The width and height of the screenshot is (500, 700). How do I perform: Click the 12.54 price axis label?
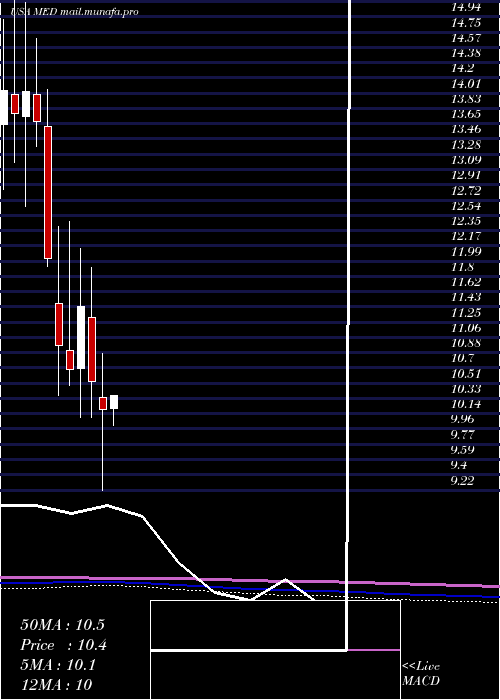click(466, 206)
